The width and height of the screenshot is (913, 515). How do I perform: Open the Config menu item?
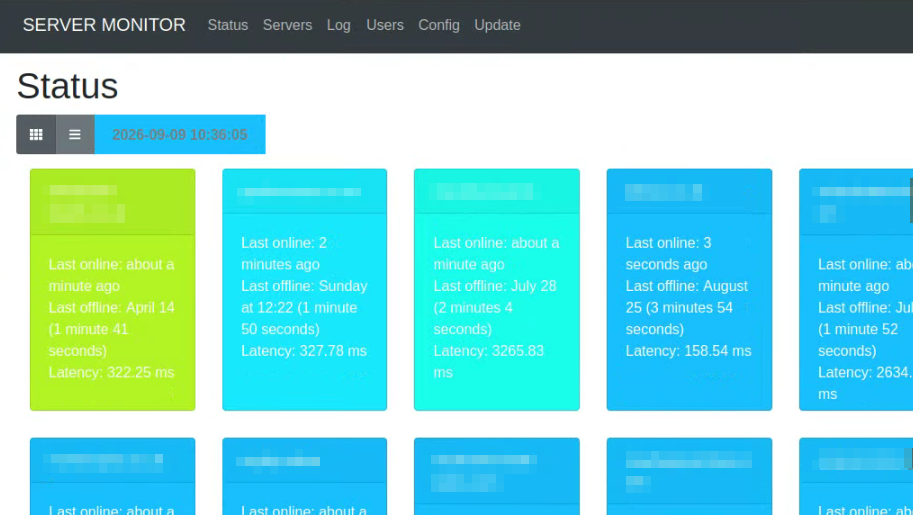click(x=439, y=25)
